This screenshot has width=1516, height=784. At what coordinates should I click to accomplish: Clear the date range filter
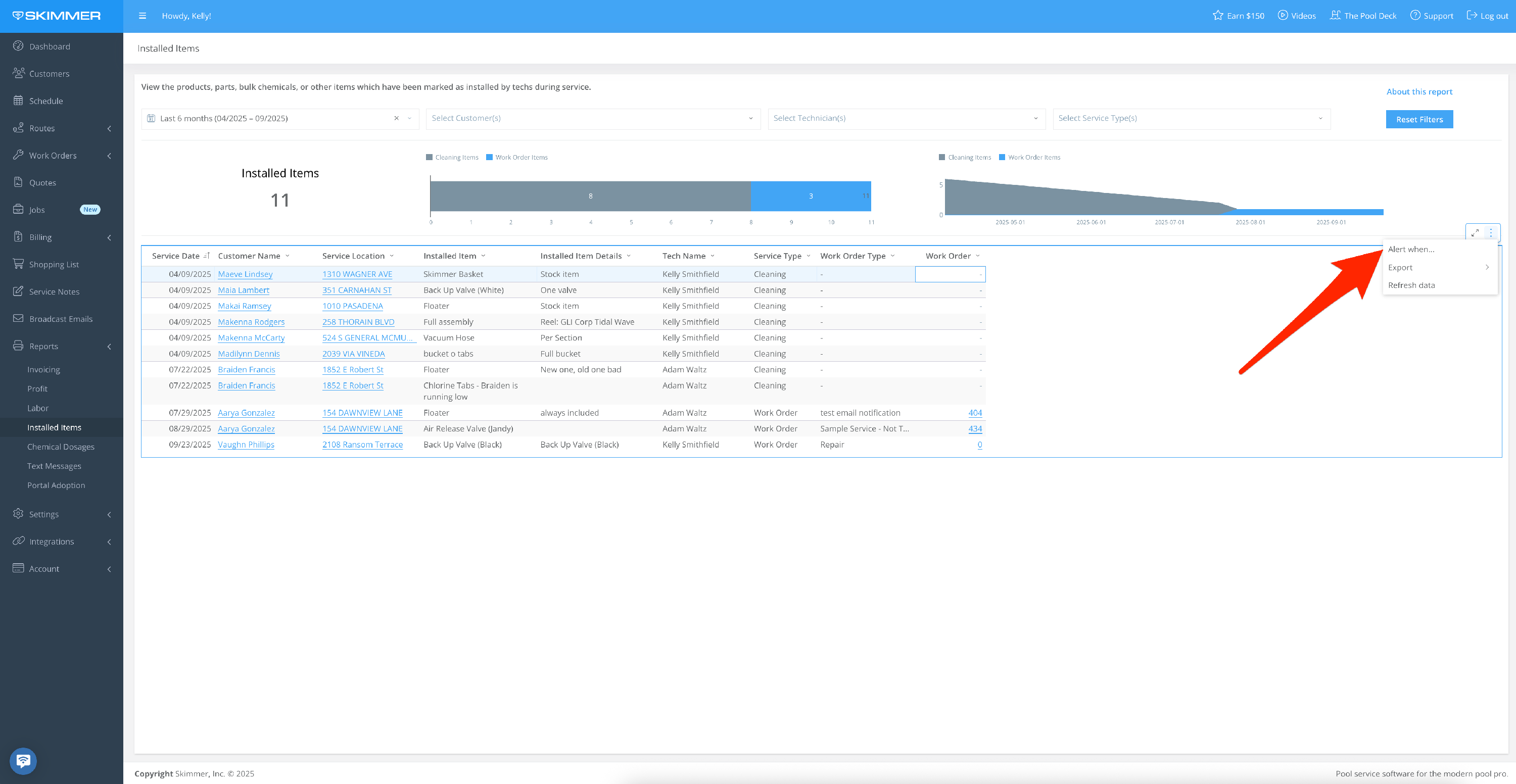click(x=396, y=118)
